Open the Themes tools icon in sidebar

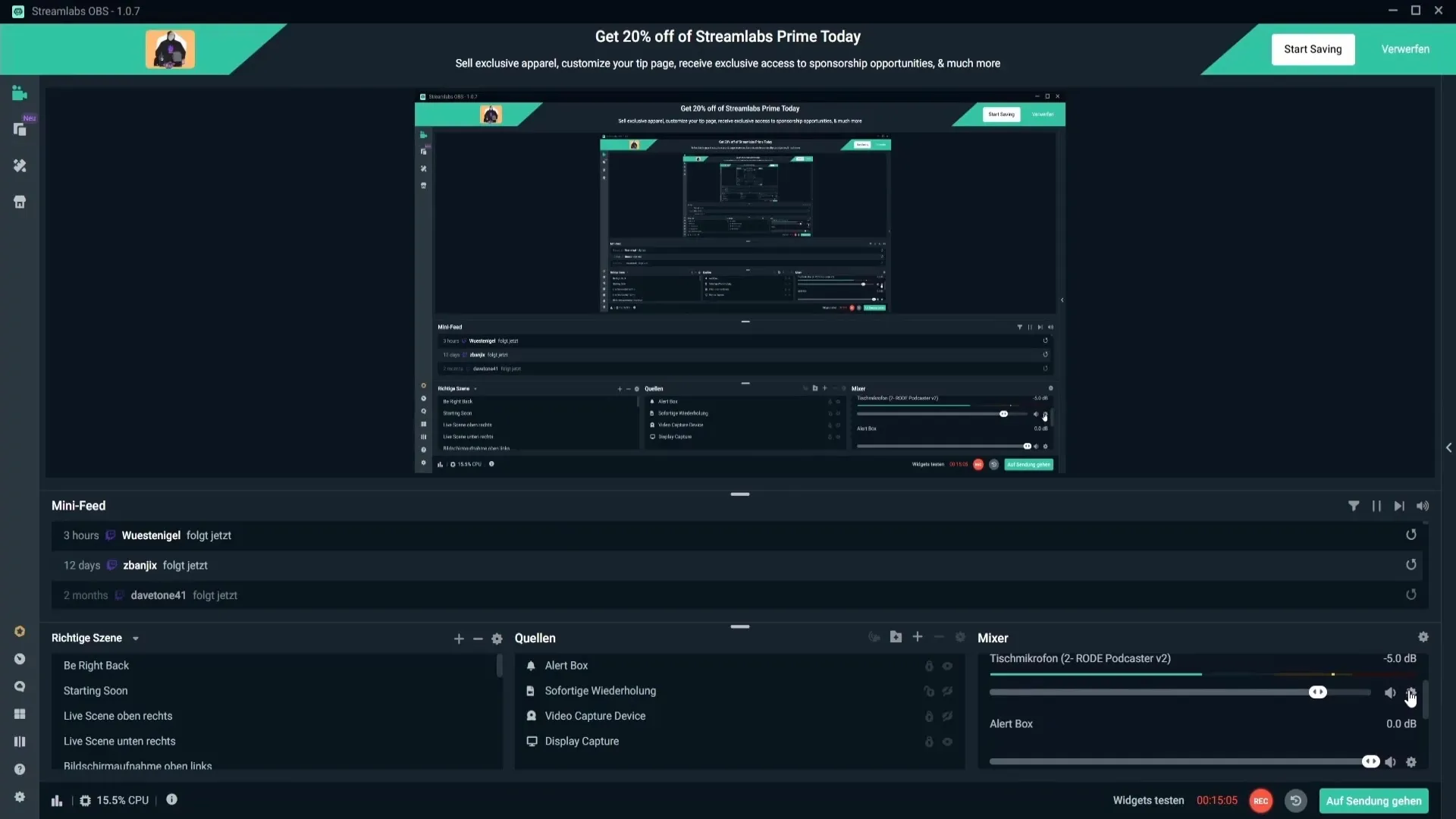[x=20, y=165]
